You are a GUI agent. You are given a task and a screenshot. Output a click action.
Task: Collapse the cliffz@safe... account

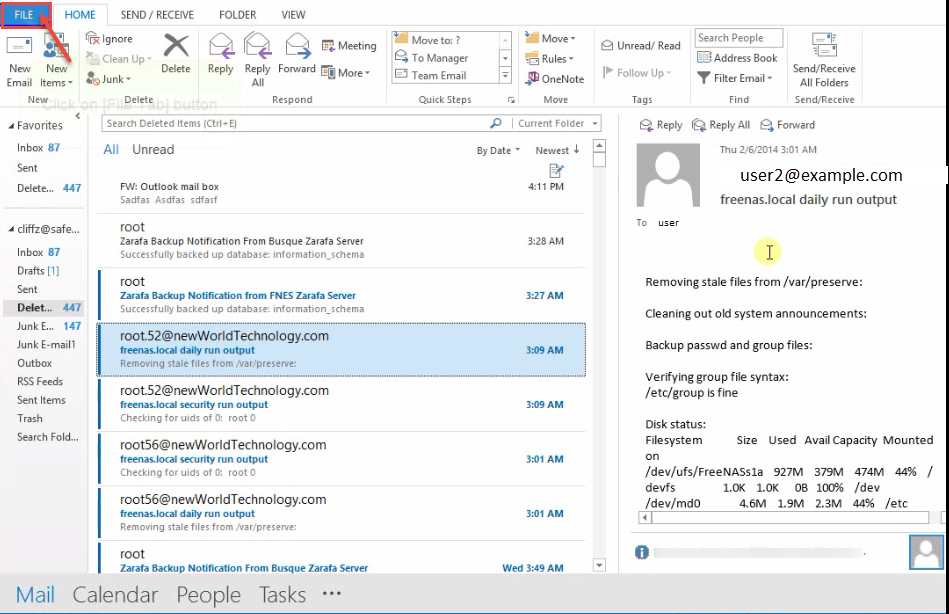pos(11,229)
